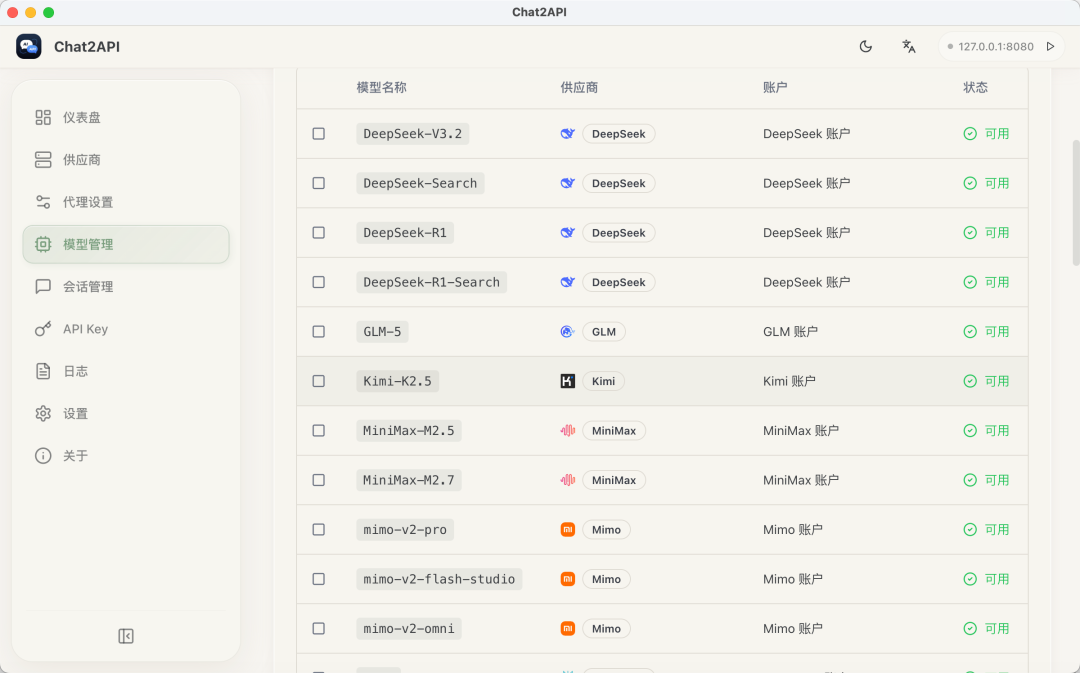This screenshot has width=1080, height=673.
Task: Click Mimo icon in mimo-v2-pro row
Action: pyautogui.click(x=568, y=530)
